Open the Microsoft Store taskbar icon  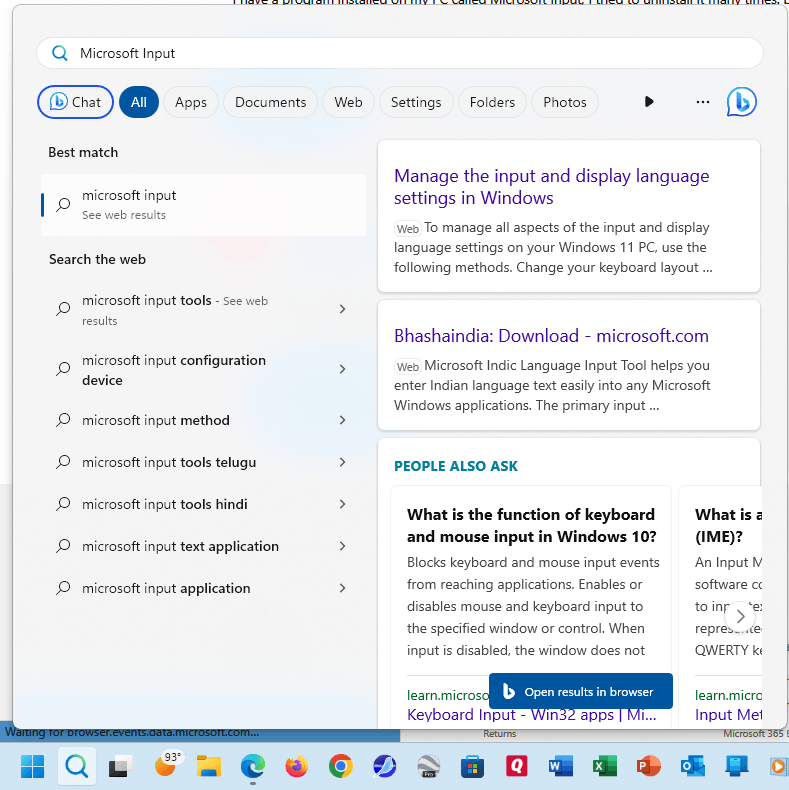click(472, 766)
